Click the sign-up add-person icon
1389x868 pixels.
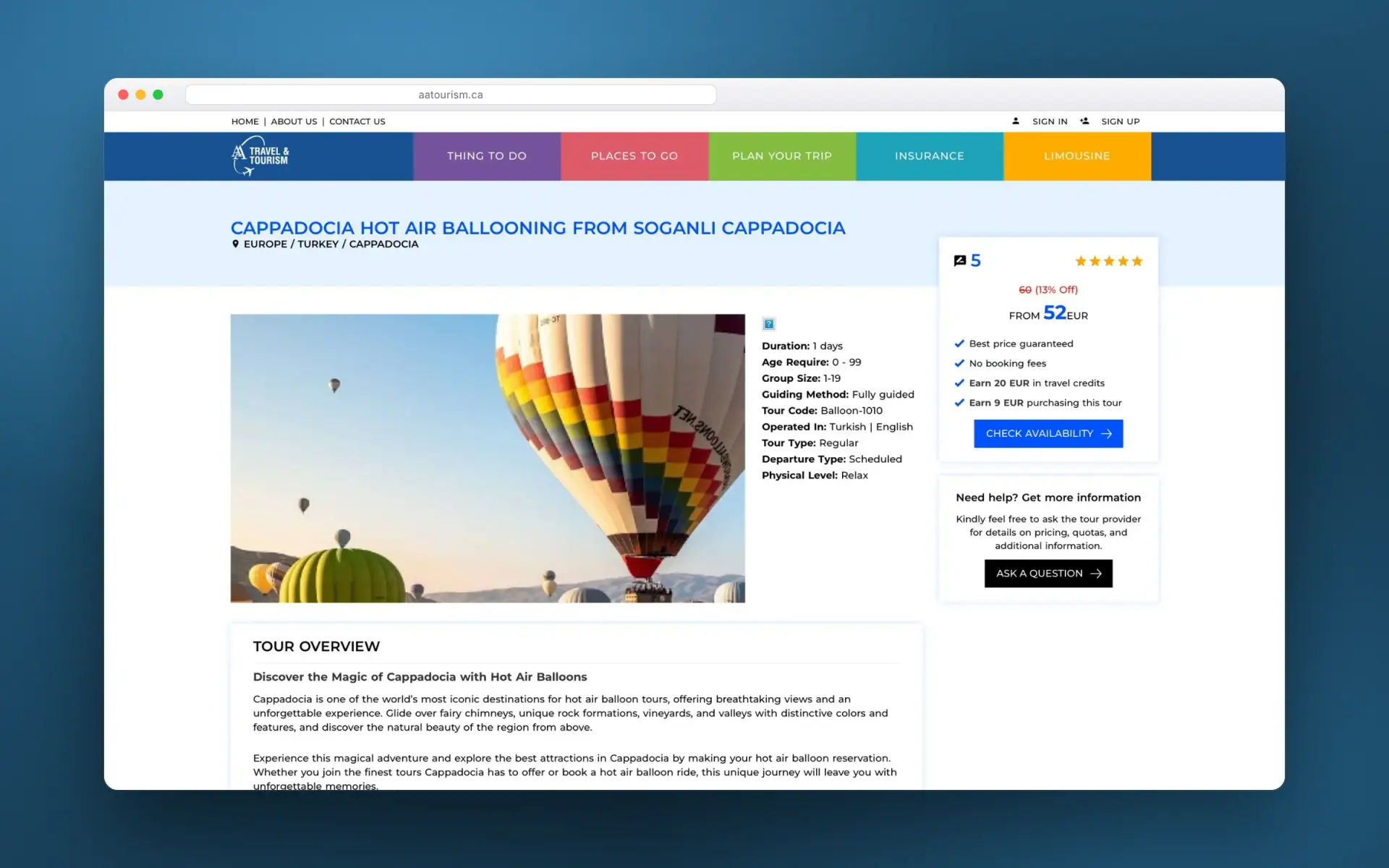click(x=1084, y=122)
